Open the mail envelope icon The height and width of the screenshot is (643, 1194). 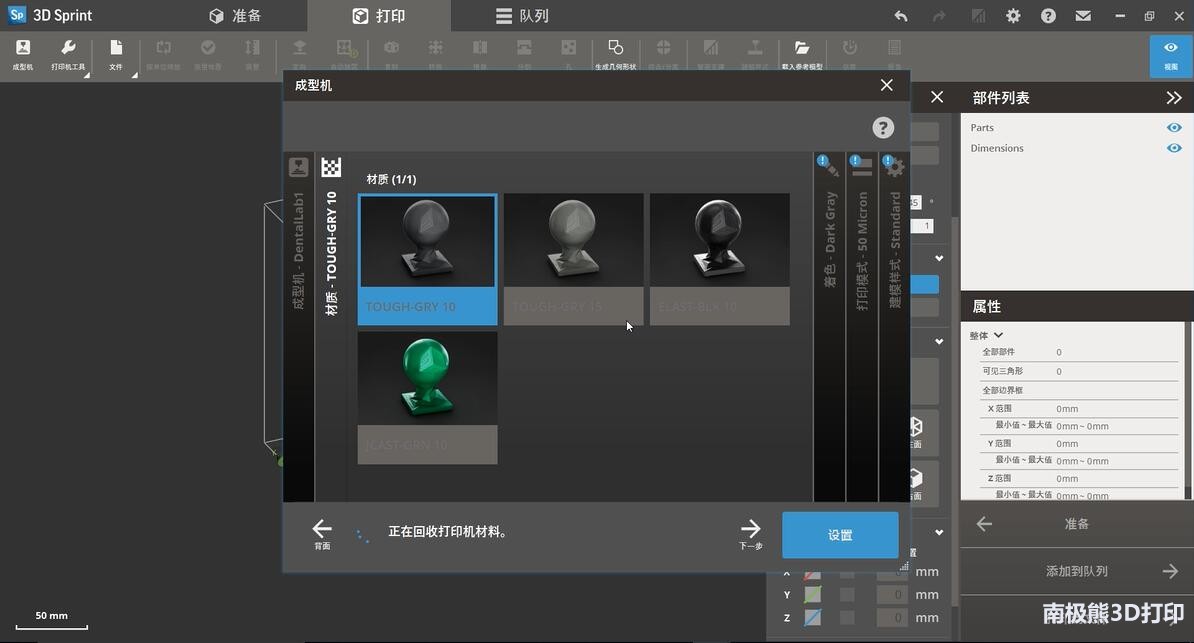tap(1083, 16)
